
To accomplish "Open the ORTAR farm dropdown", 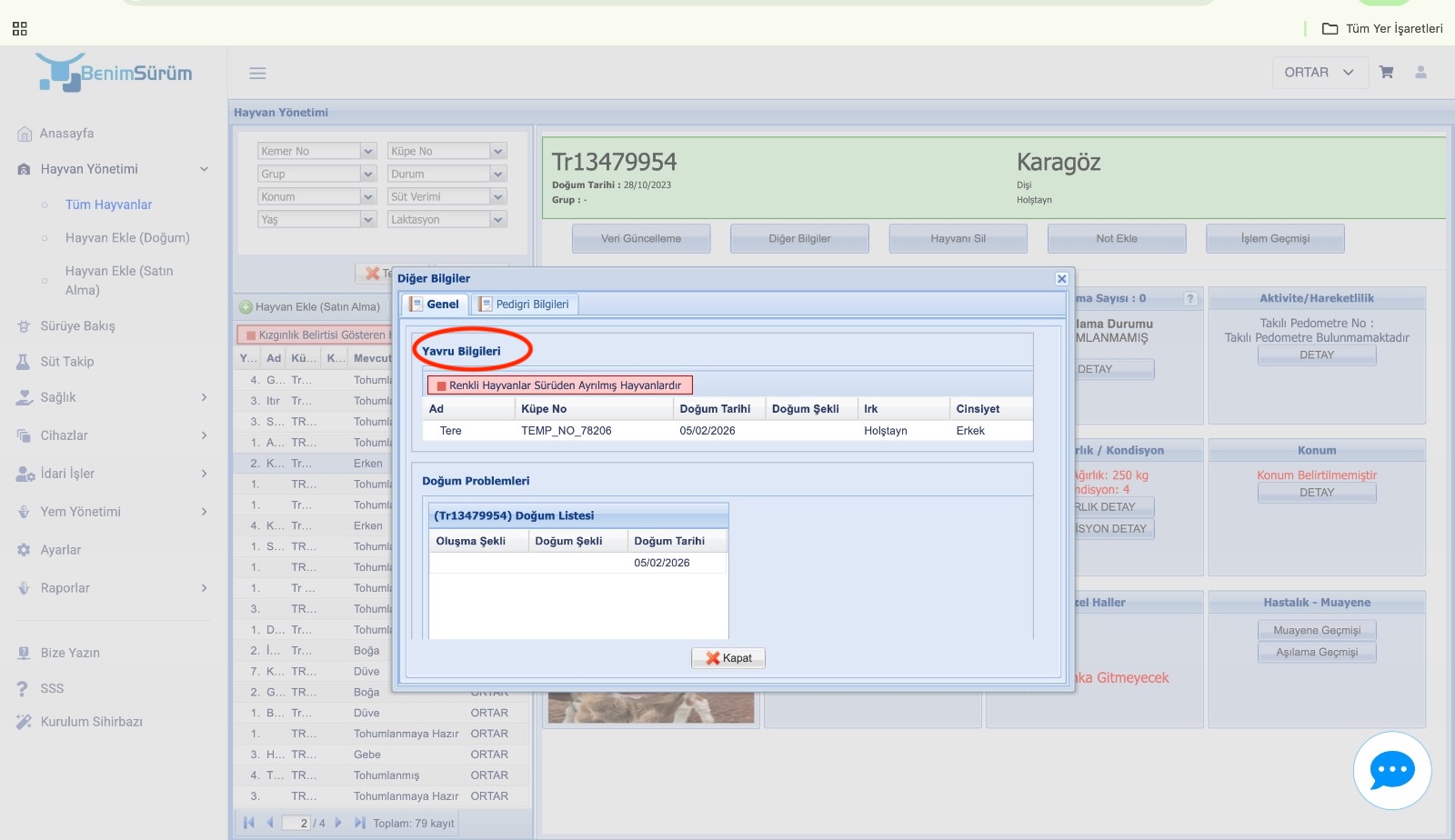I will pyautogui.click(x=1320, y=73).
